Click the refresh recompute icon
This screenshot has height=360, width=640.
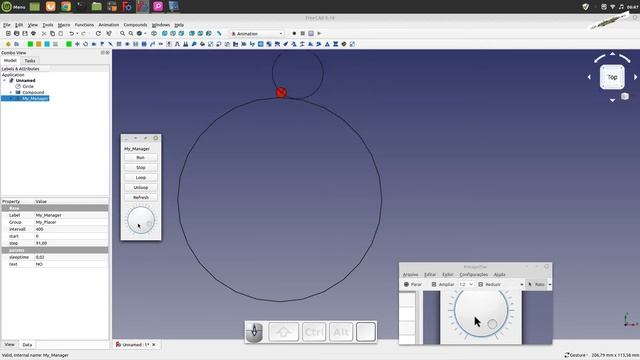(x=98, y=33)
